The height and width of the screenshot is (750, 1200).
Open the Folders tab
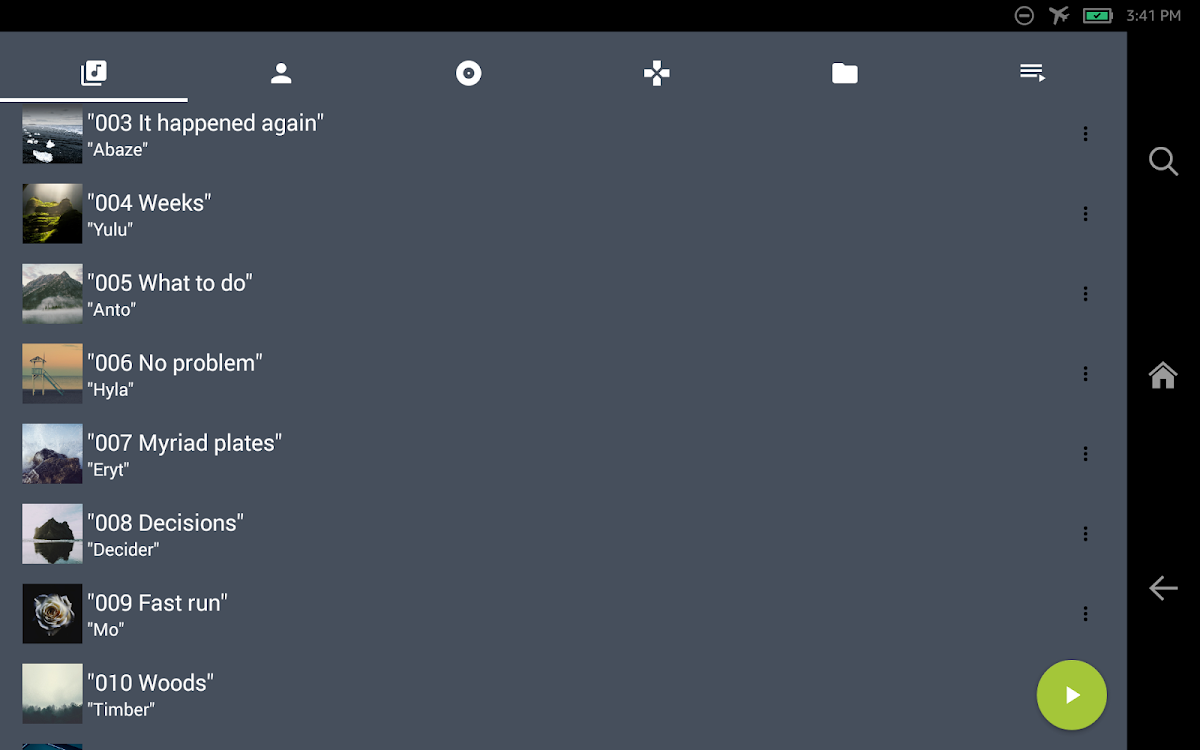(x=845, y=73)
